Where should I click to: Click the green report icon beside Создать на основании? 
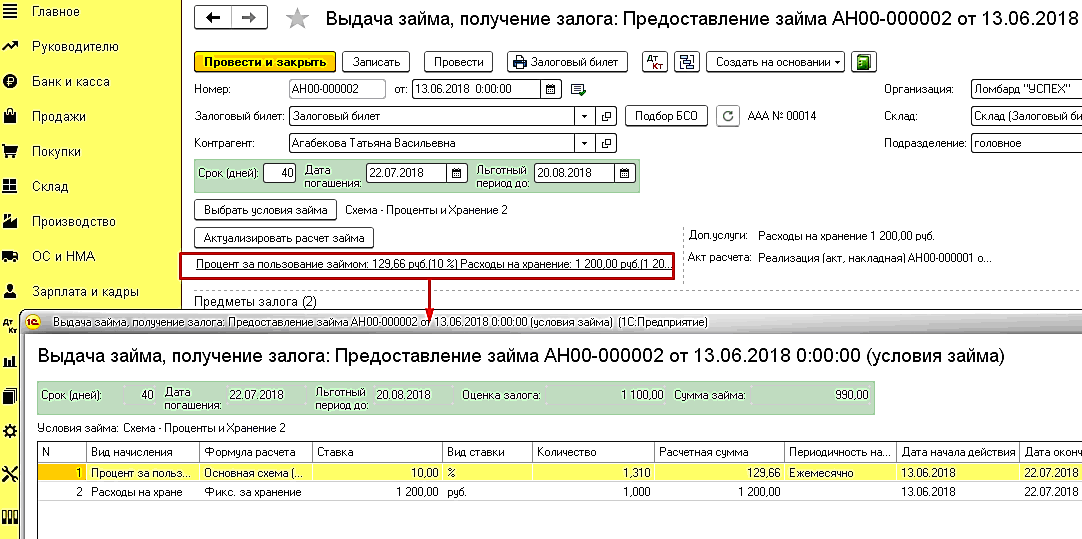864,61
